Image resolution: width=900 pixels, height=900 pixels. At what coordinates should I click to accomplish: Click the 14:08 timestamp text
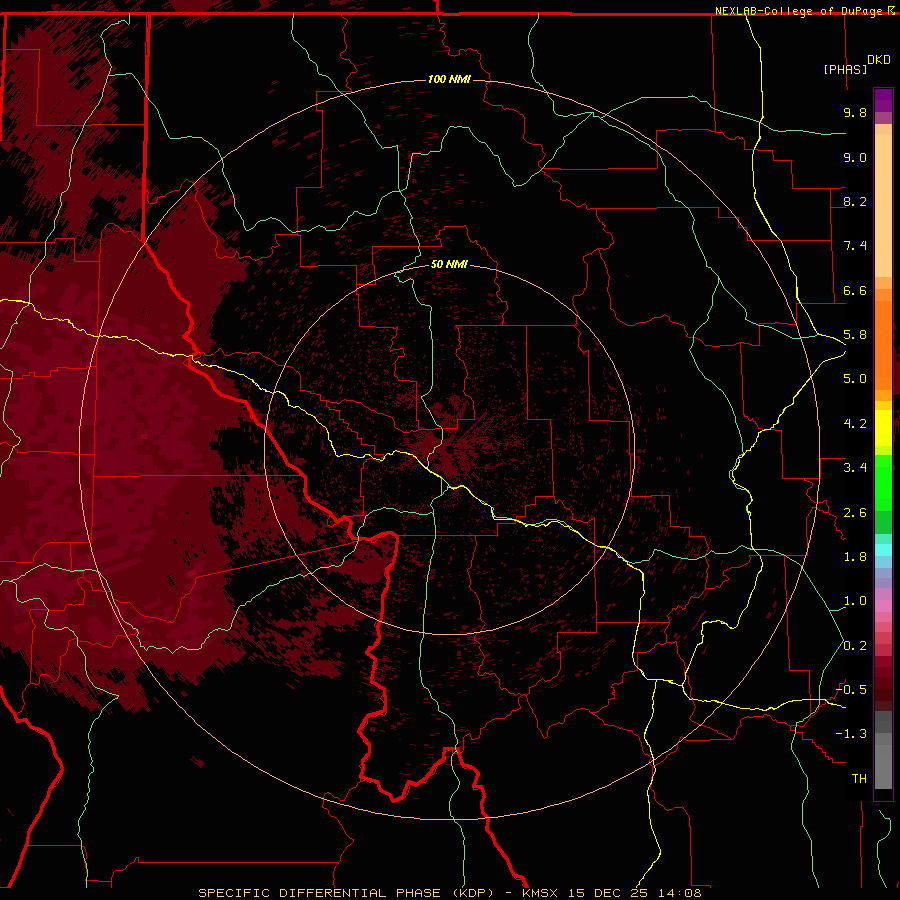tap(682, 893)
